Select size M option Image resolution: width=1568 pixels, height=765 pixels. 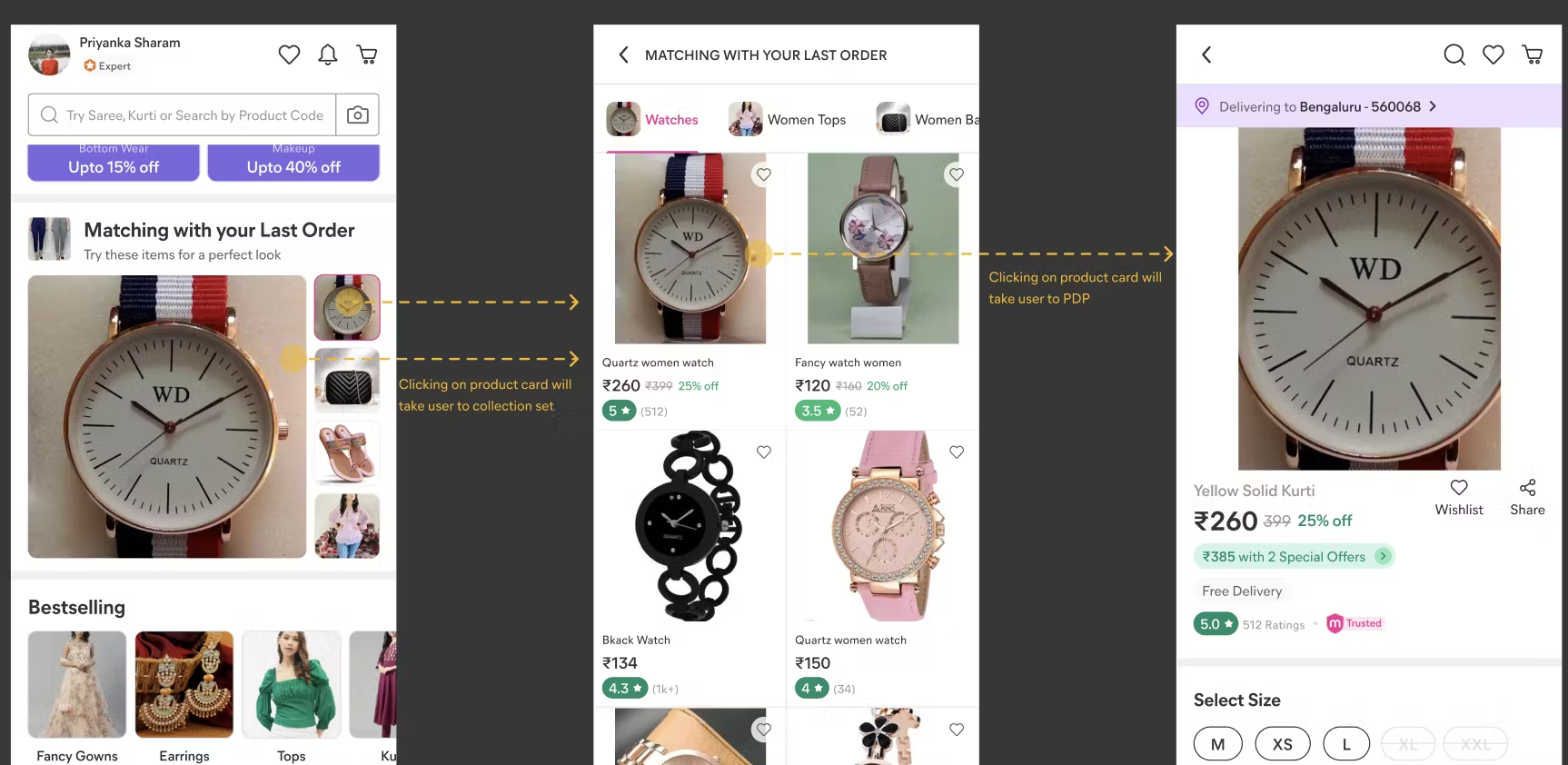point(1218,744)
